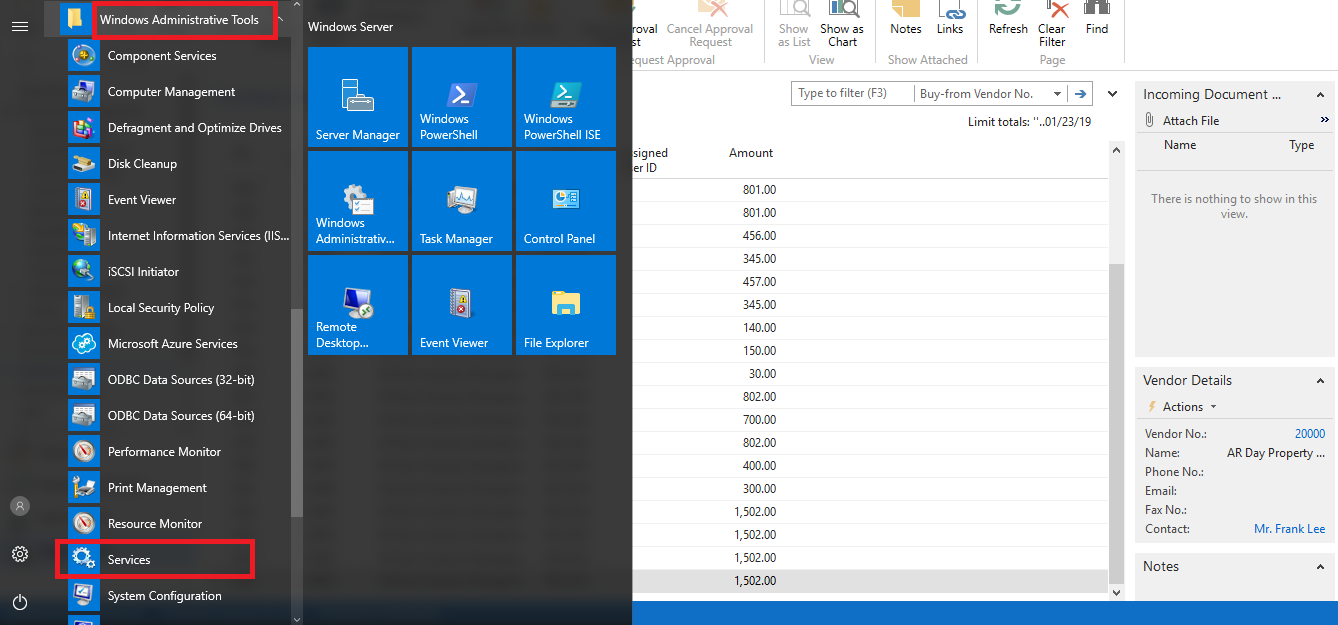
Task: Click the Windows Server group heading
Action: (x=350, y=27)
